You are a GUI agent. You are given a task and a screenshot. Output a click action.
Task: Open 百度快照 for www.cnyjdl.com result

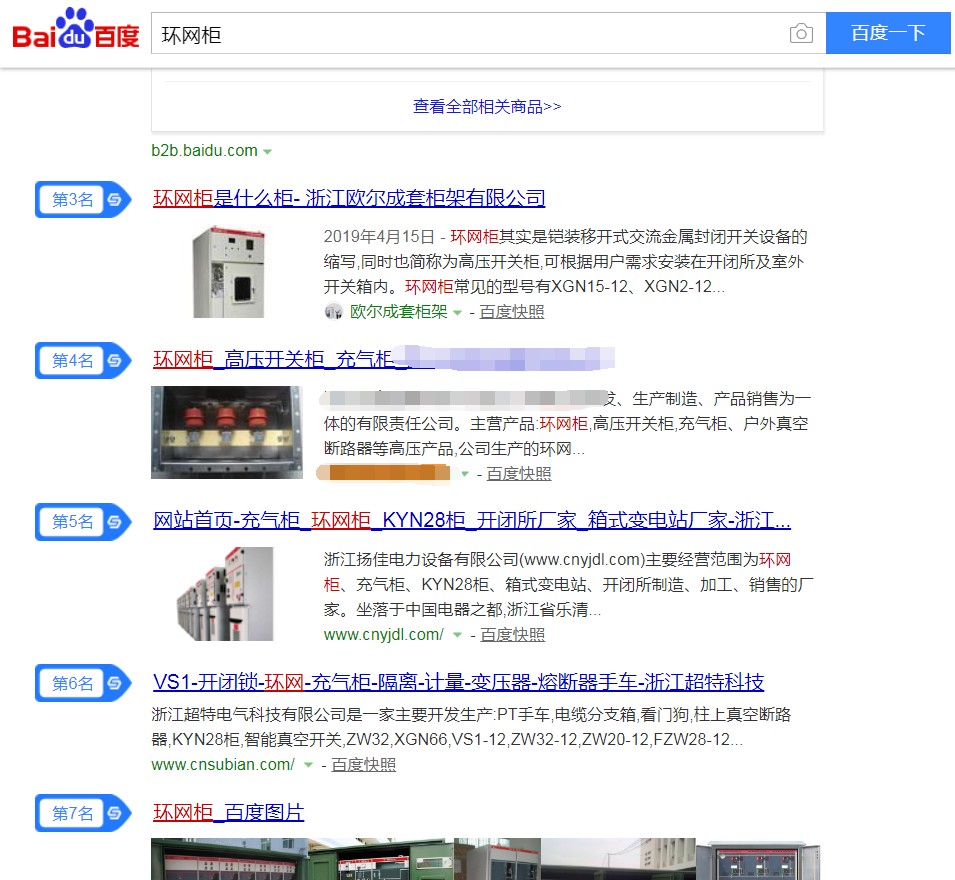512,635
